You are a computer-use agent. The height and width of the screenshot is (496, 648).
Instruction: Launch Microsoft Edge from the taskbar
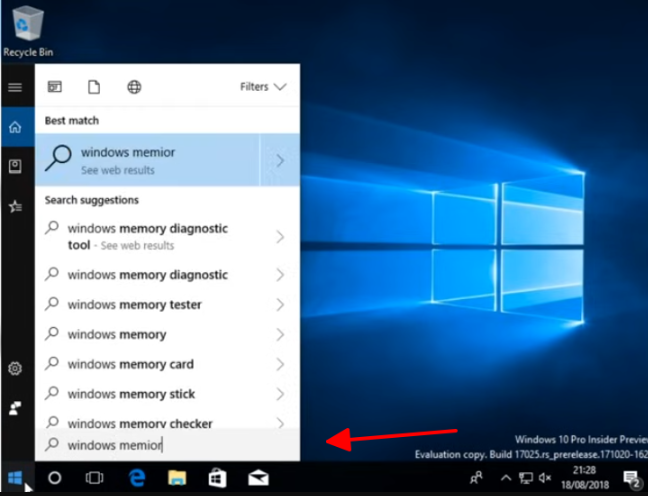click(137, 478)
